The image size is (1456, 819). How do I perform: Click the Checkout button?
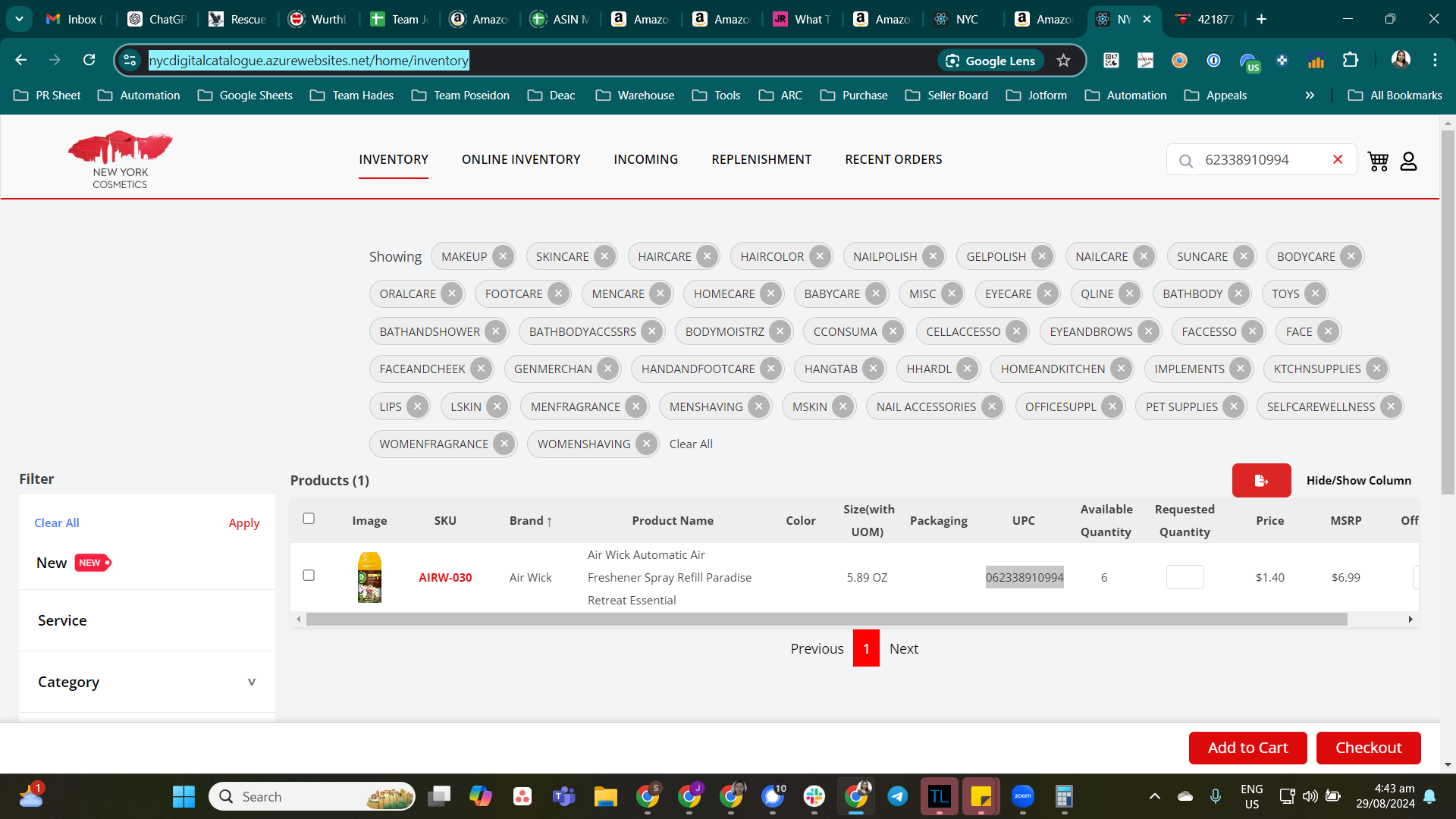(1369, 748)
